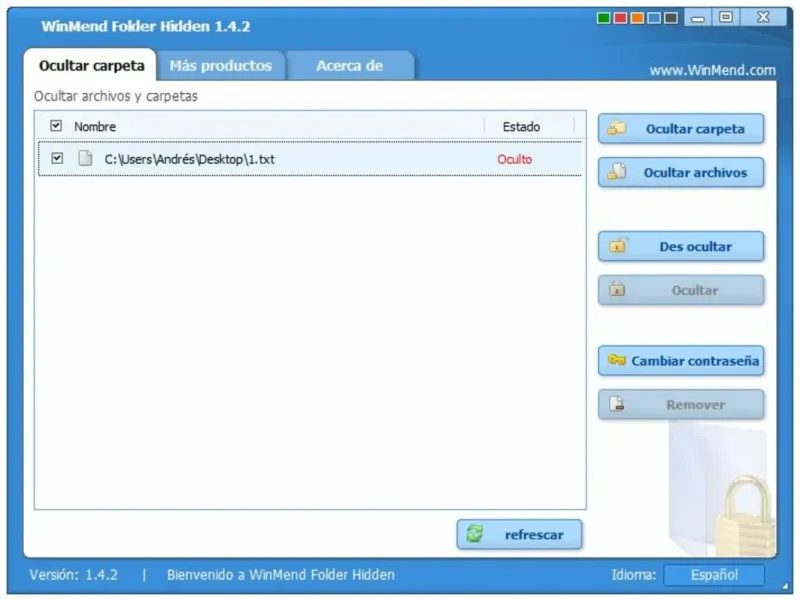Maximize the WinMend window
Viewport: 800px width, 600px height.
point(726,17)
